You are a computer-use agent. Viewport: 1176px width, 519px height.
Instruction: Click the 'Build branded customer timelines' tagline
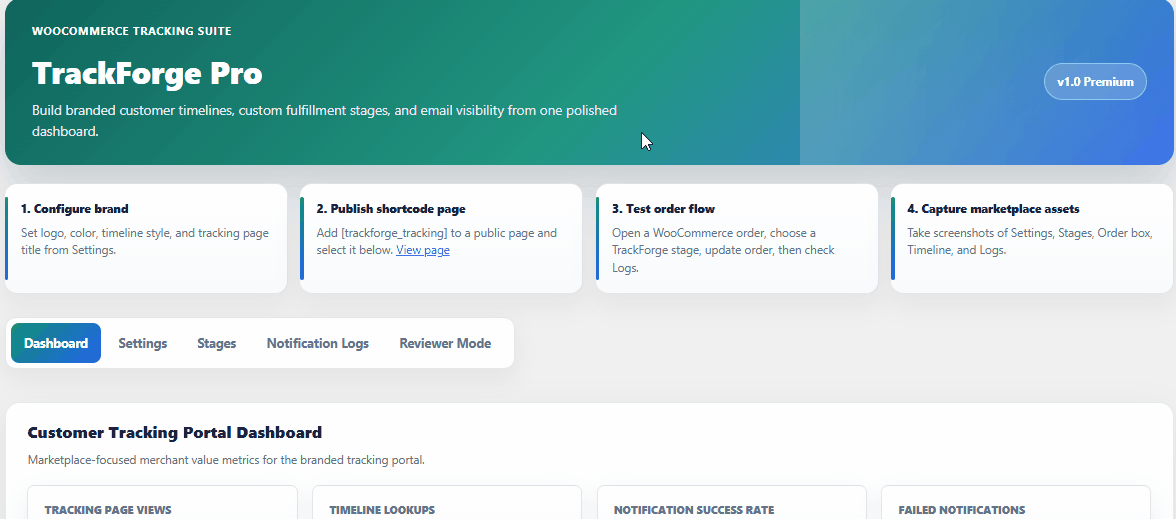[324, 120]
